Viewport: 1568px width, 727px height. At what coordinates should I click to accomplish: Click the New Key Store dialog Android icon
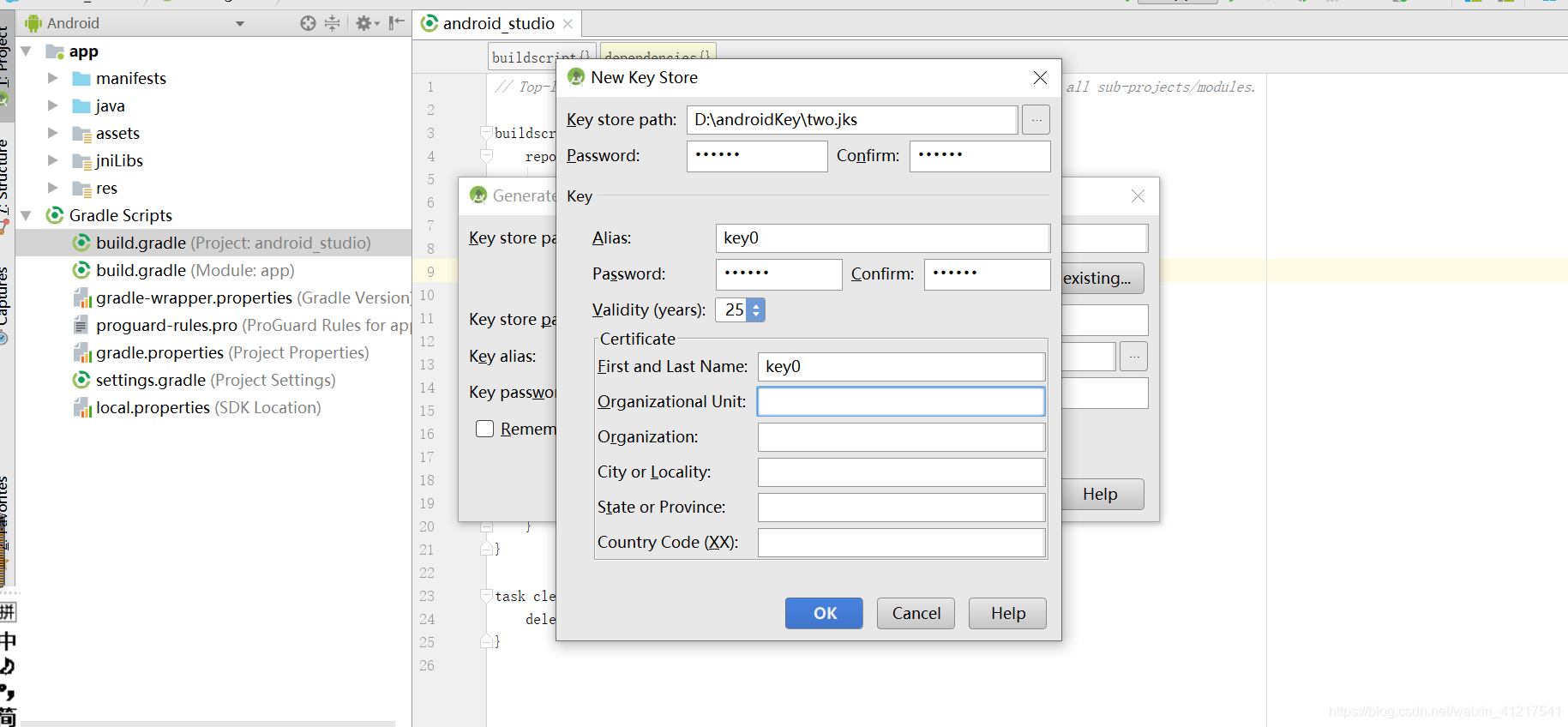tap(576, 77)
